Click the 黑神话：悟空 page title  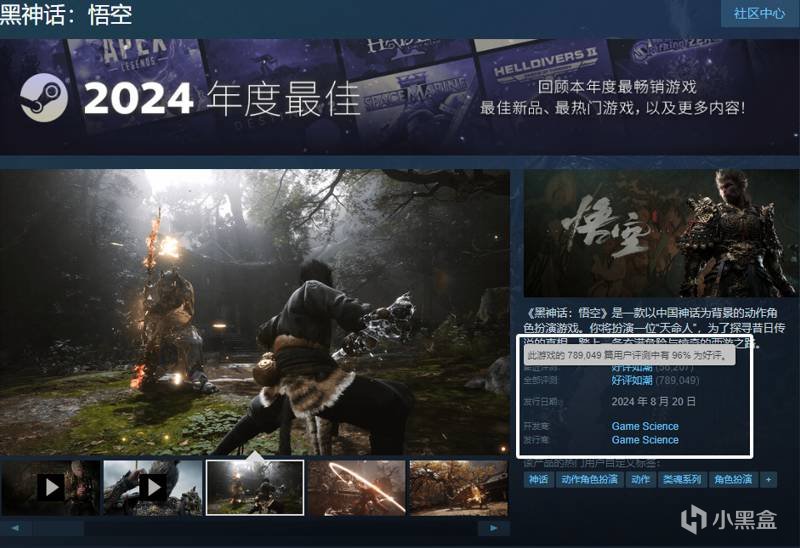coord(66,14)
